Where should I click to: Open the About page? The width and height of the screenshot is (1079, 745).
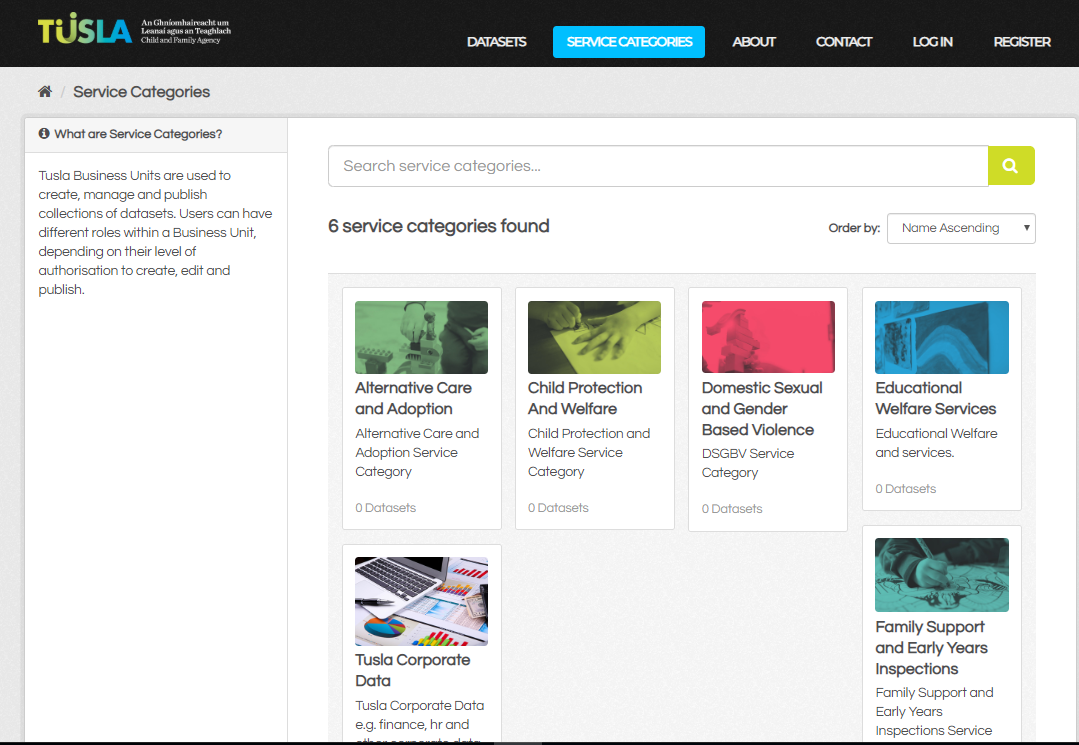754,42
